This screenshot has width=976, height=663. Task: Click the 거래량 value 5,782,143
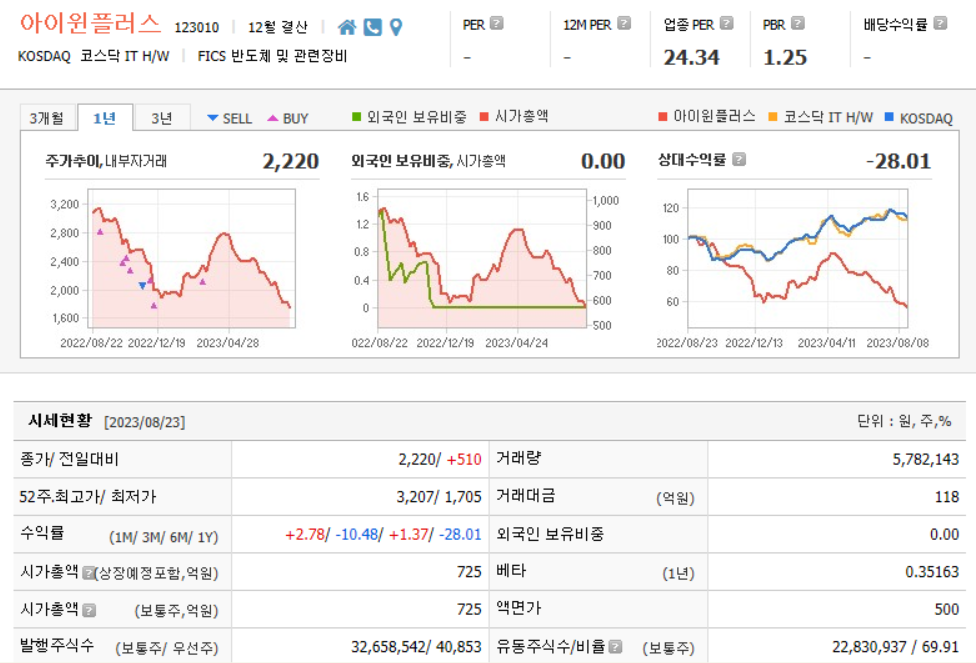click(x=926, y=459)
